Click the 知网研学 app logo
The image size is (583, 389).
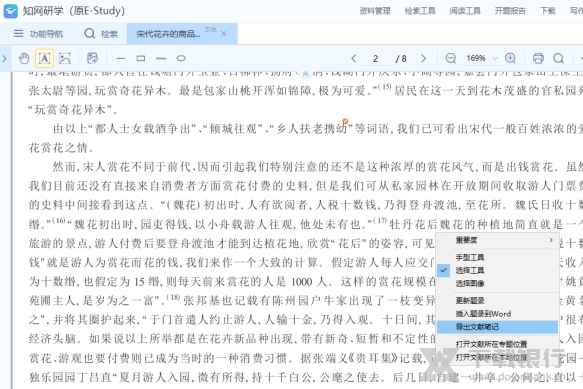(10, 11)
